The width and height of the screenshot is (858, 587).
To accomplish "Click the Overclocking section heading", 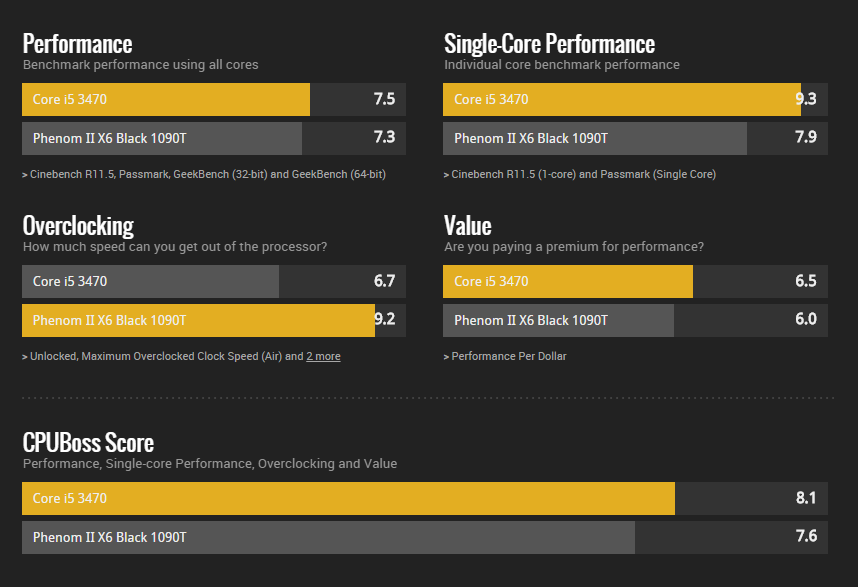I will (78, 226).
